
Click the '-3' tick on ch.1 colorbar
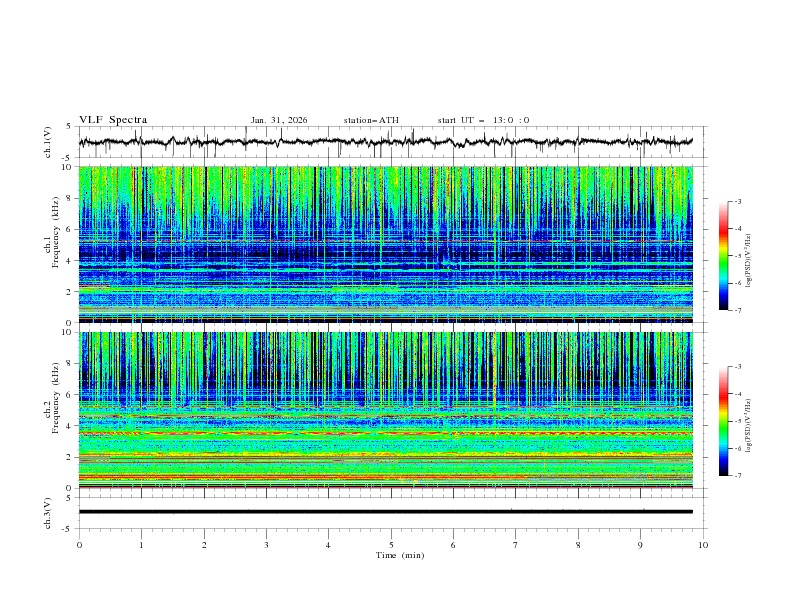point(737,201)
